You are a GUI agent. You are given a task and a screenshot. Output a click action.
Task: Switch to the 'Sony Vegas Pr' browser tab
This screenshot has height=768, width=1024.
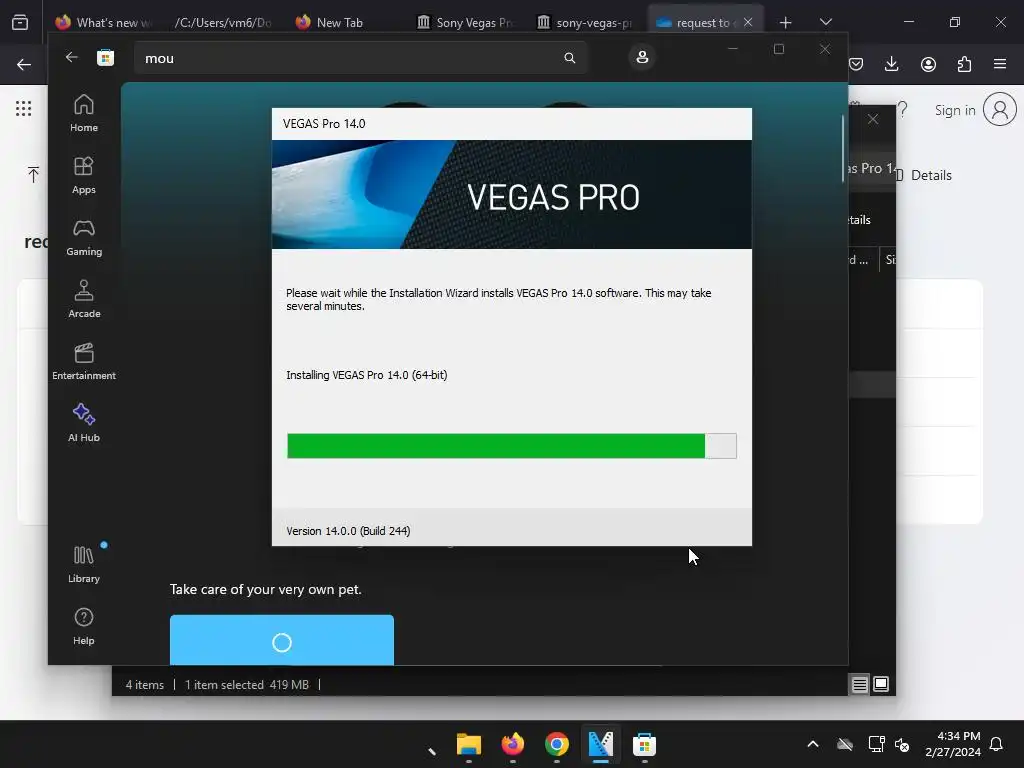(465, 22)
